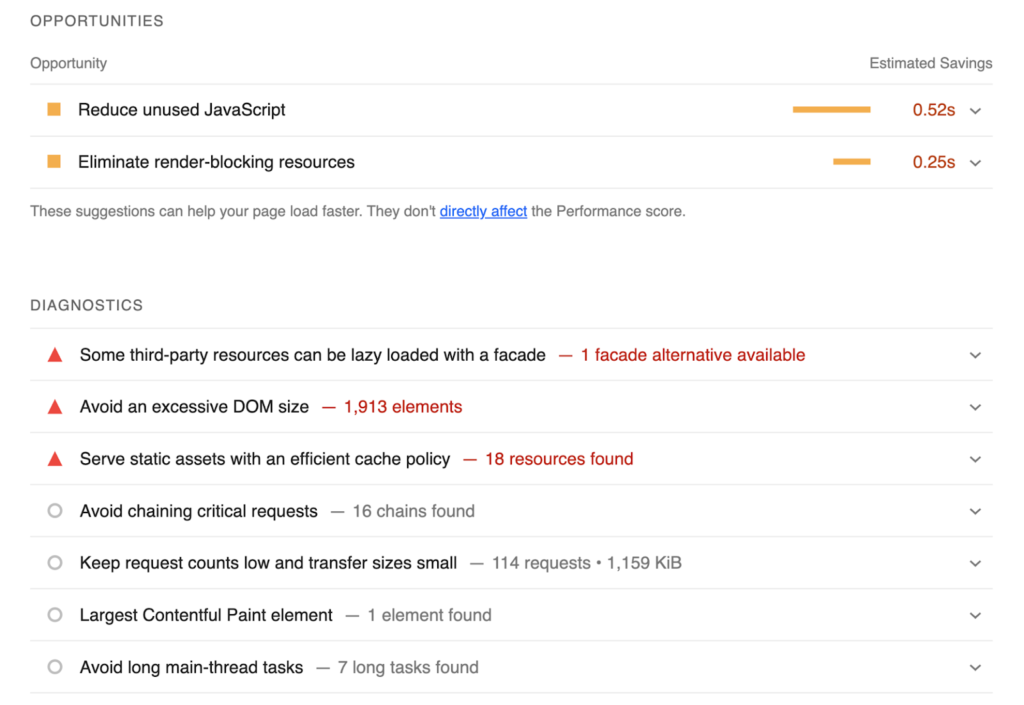Click the circle icon beside Largest Contentful Paint element
The image size is (1024, 705).
click(x=55, y=615)
